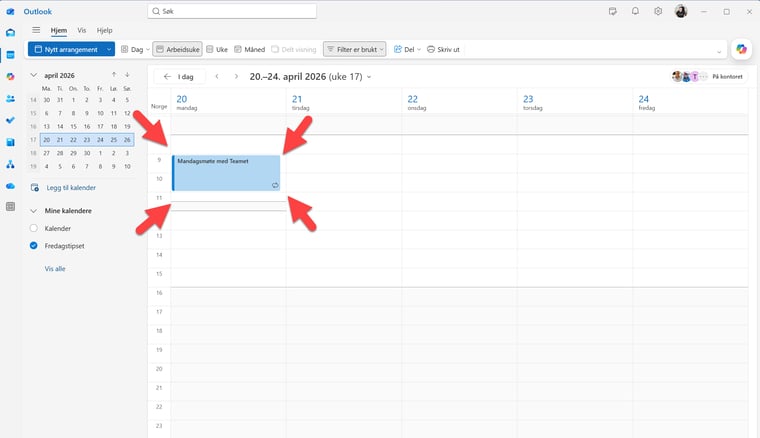
Task: Uncheck the Fredagstipset calendar
Action: [x=33, y=245]
